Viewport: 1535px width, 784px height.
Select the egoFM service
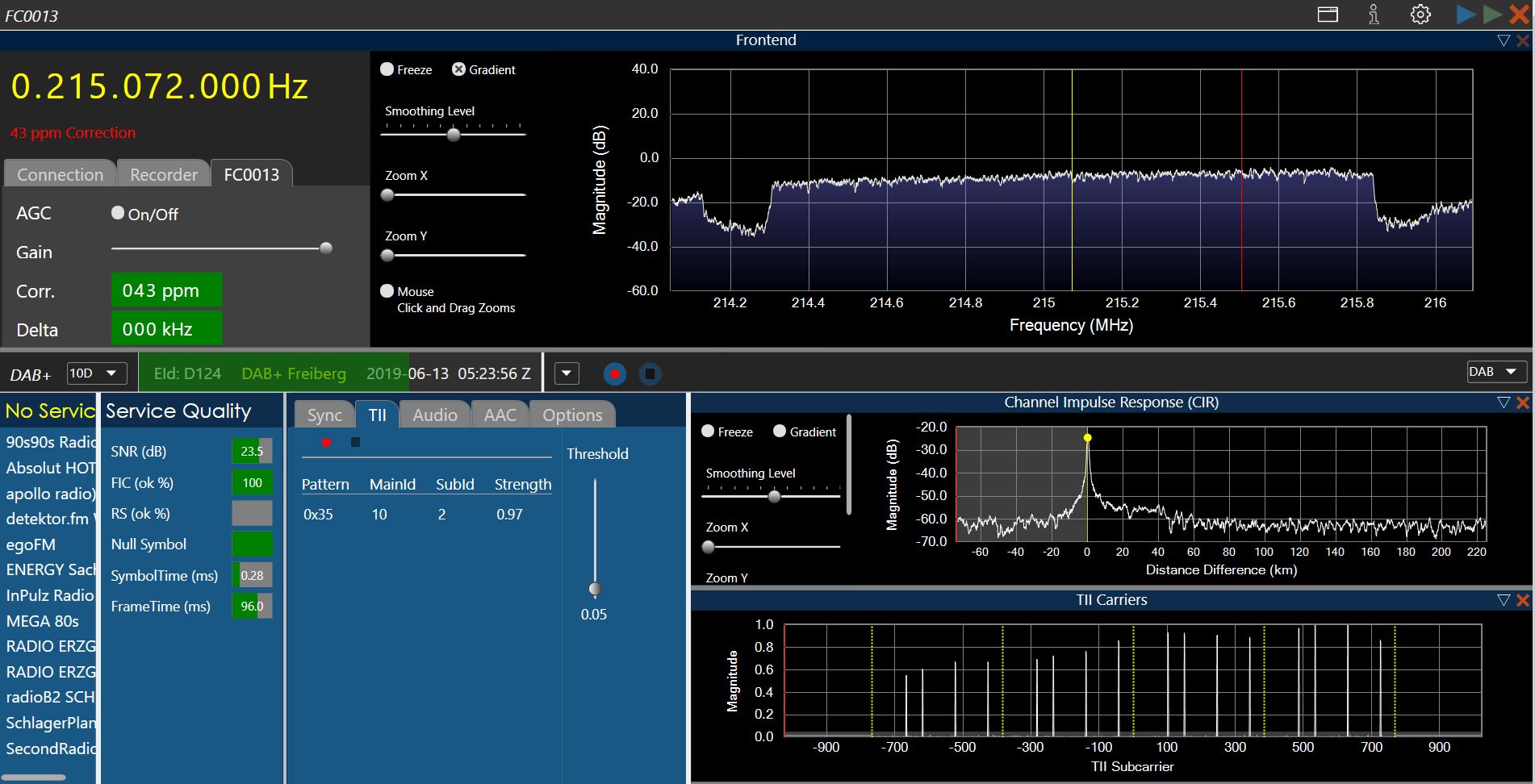(x=31, y=544)
